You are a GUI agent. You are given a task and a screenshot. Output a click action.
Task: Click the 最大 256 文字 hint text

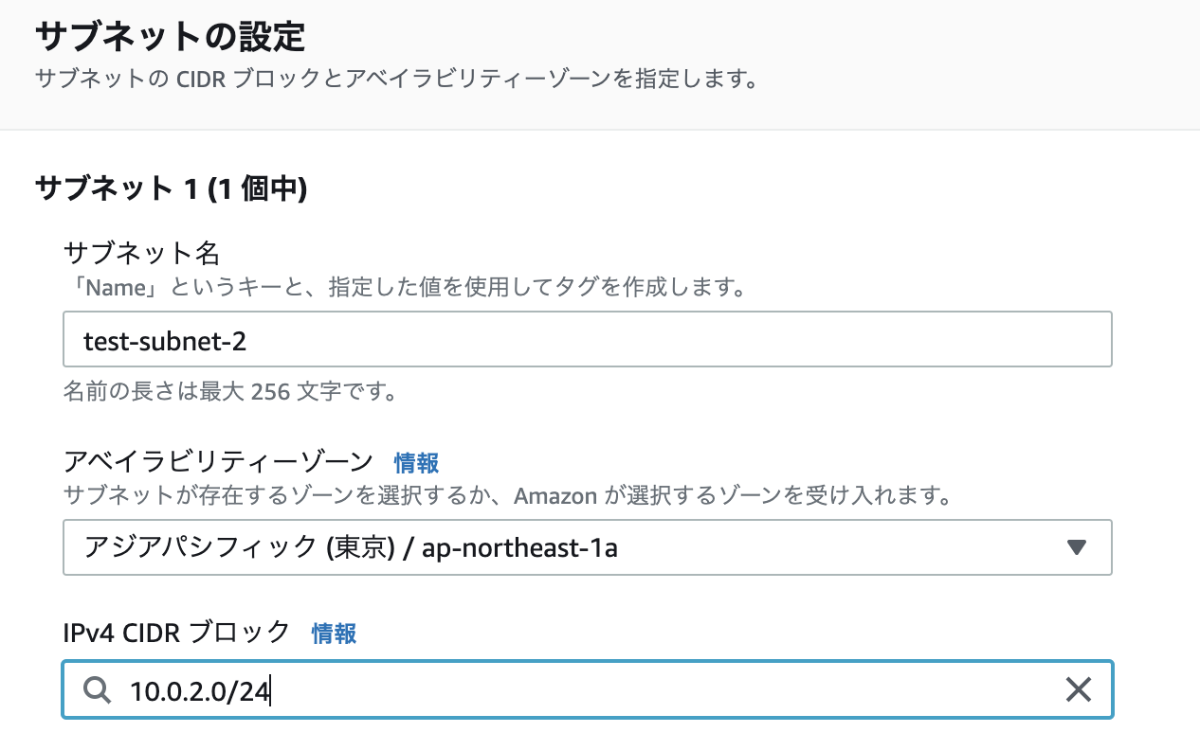point(230,390)
